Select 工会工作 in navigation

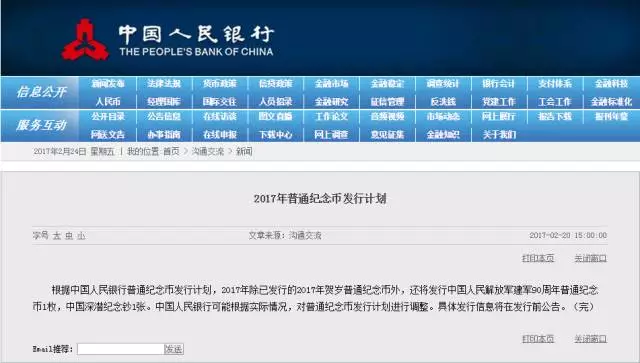pos(555,101)
